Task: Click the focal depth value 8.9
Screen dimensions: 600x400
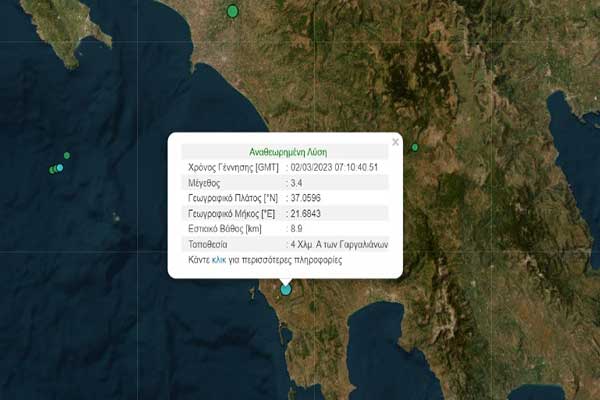Action: tap(296, 229)
